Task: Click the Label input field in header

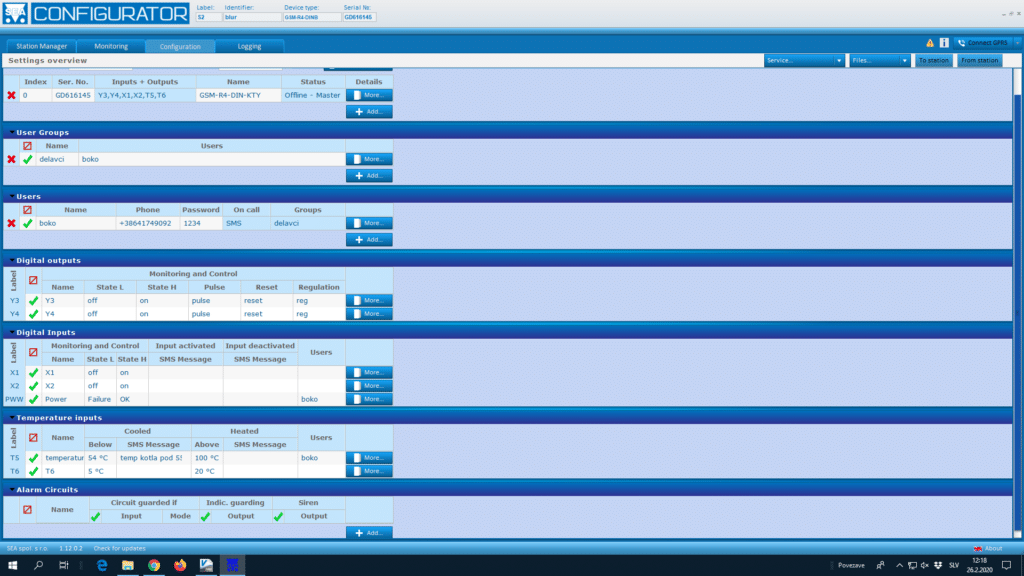Action: click(x=208, y=18)
